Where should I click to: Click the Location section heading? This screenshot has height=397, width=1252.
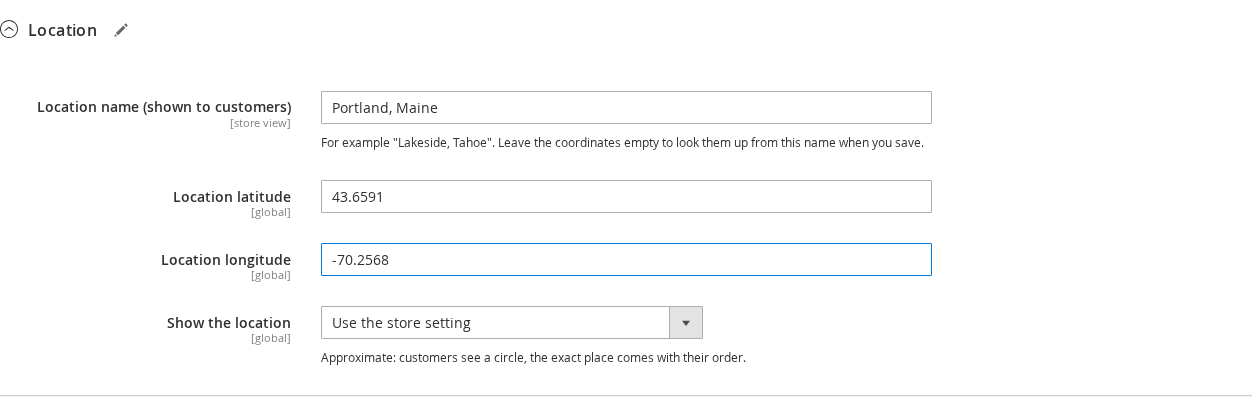point(62,30)
